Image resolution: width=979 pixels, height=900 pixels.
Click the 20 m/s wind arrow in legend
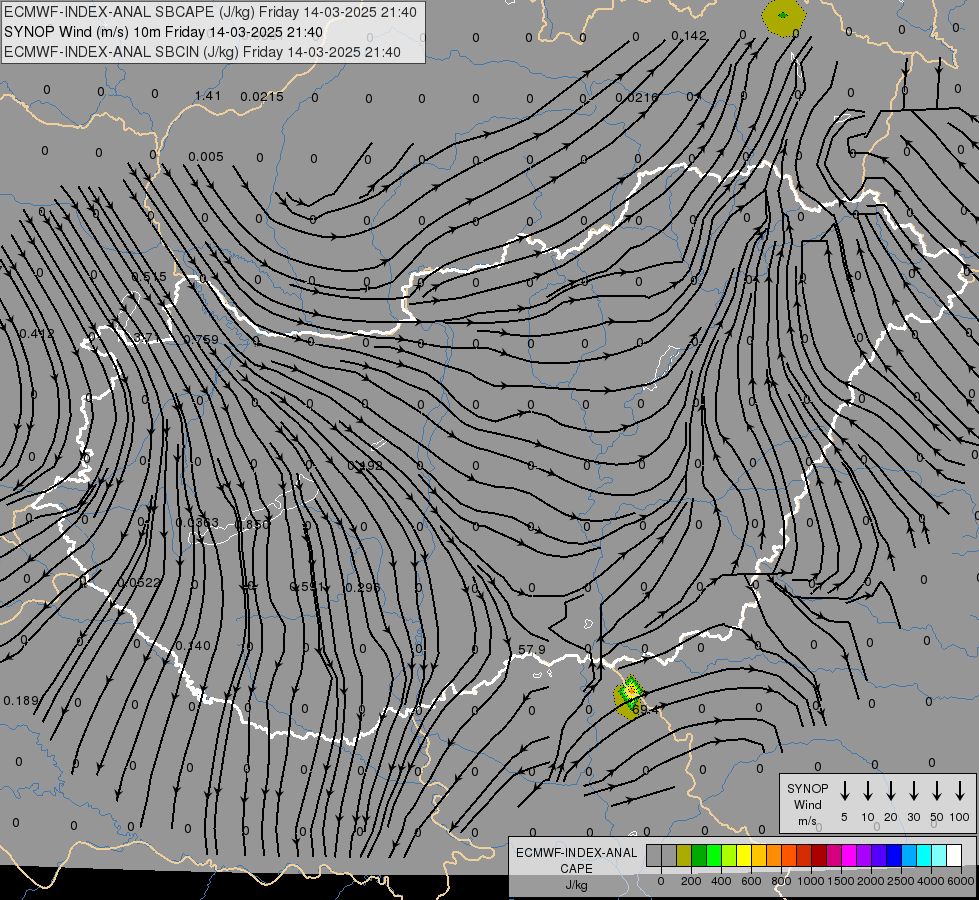point(891,791)
